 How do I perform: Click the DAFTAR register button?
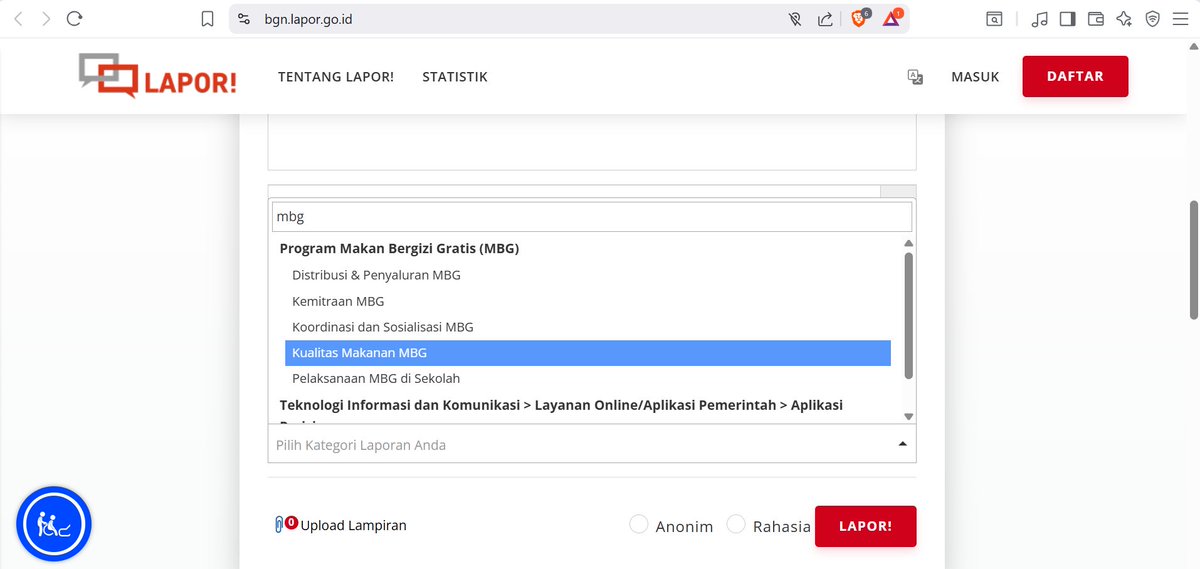click(1075, 76)
